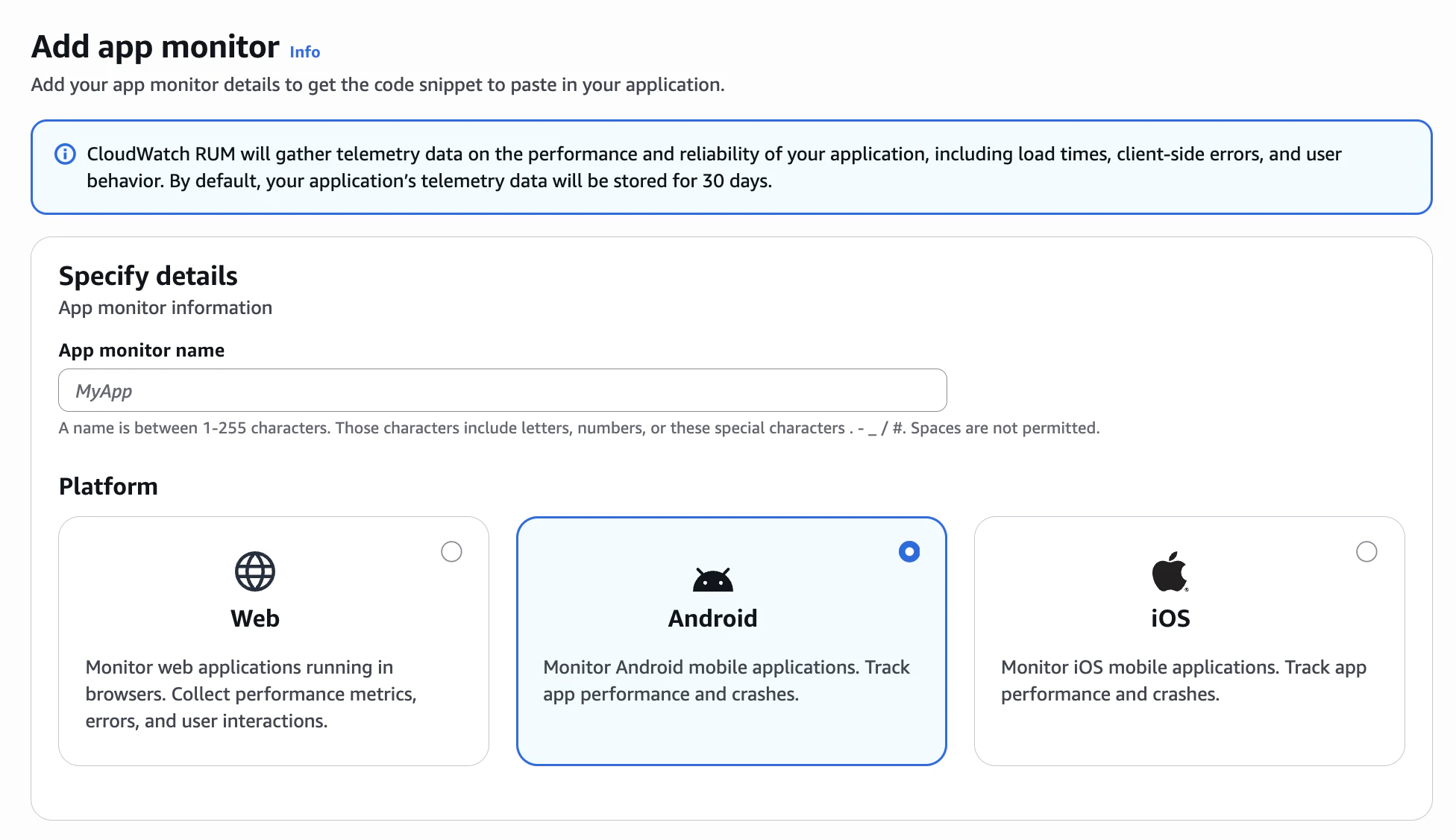Image resolution: width=1456 pixels, height=840 pixels.
Task: Click the Android robot icon
Action: [x=712, y=580]
